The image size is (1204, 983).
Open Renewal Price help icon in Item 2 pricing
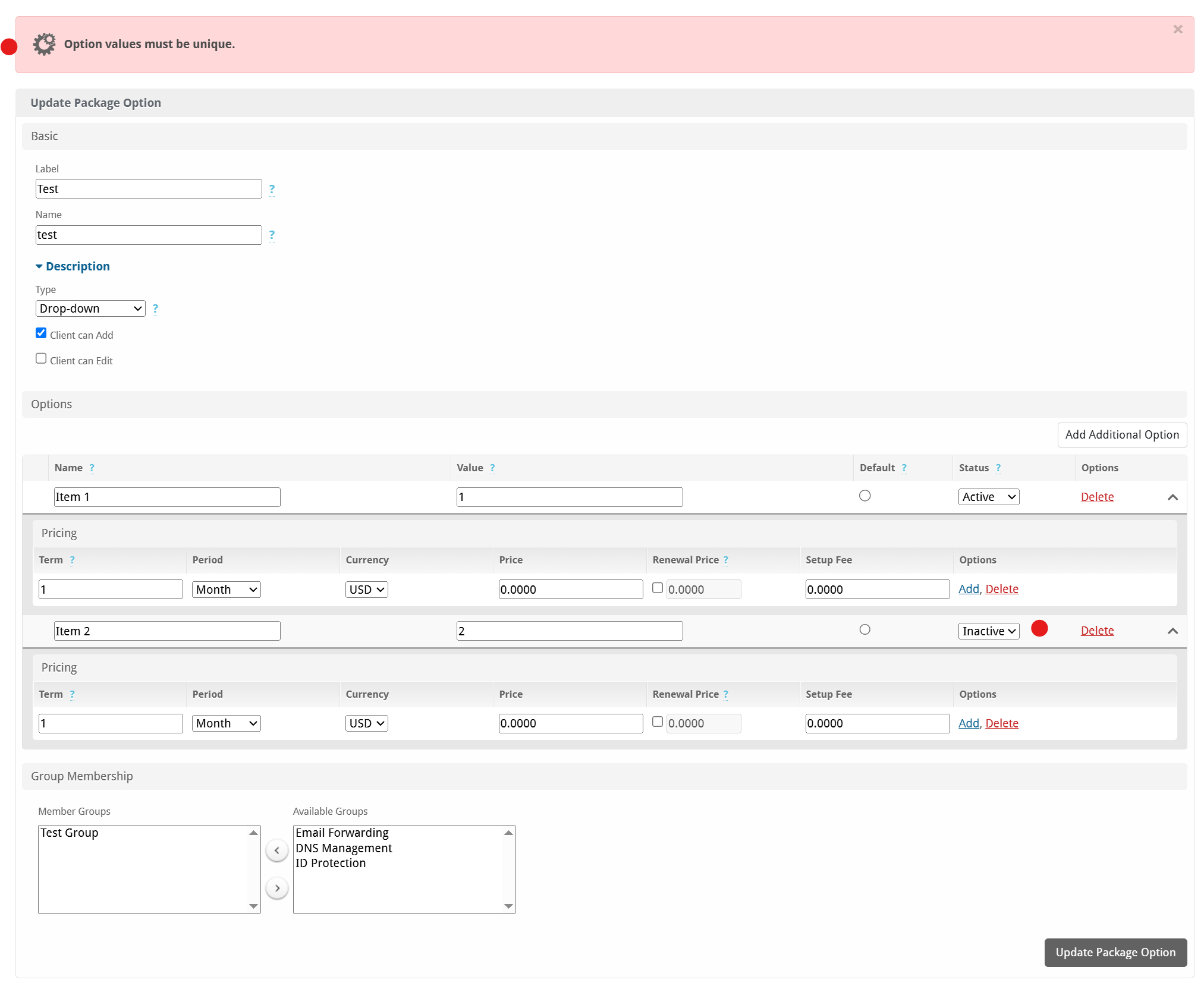click(725, 695)
